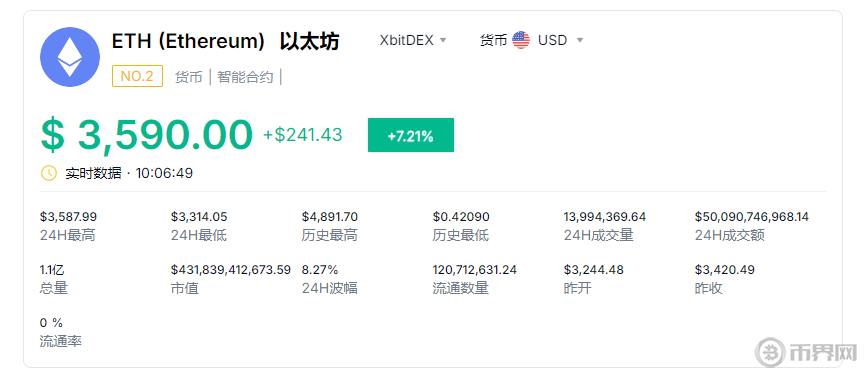Click the 流通数量 label
The image size is (868, 380).
pos(461,289)
